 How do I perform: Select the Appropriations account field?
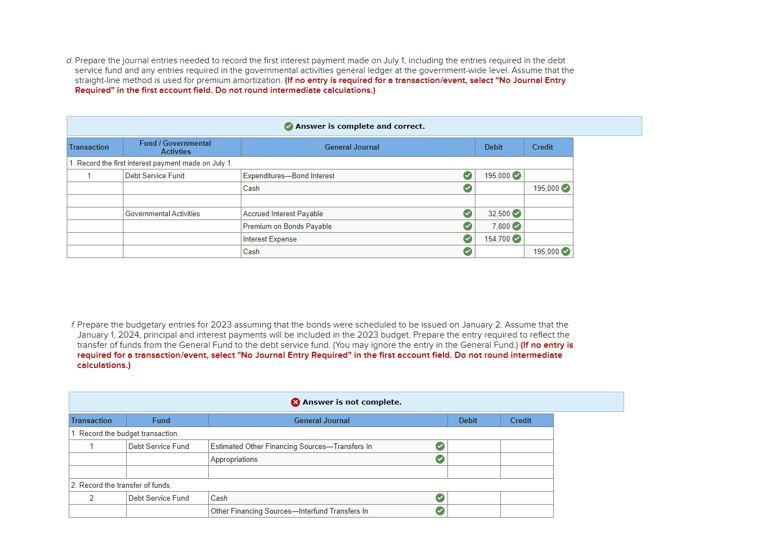point(328,459)
